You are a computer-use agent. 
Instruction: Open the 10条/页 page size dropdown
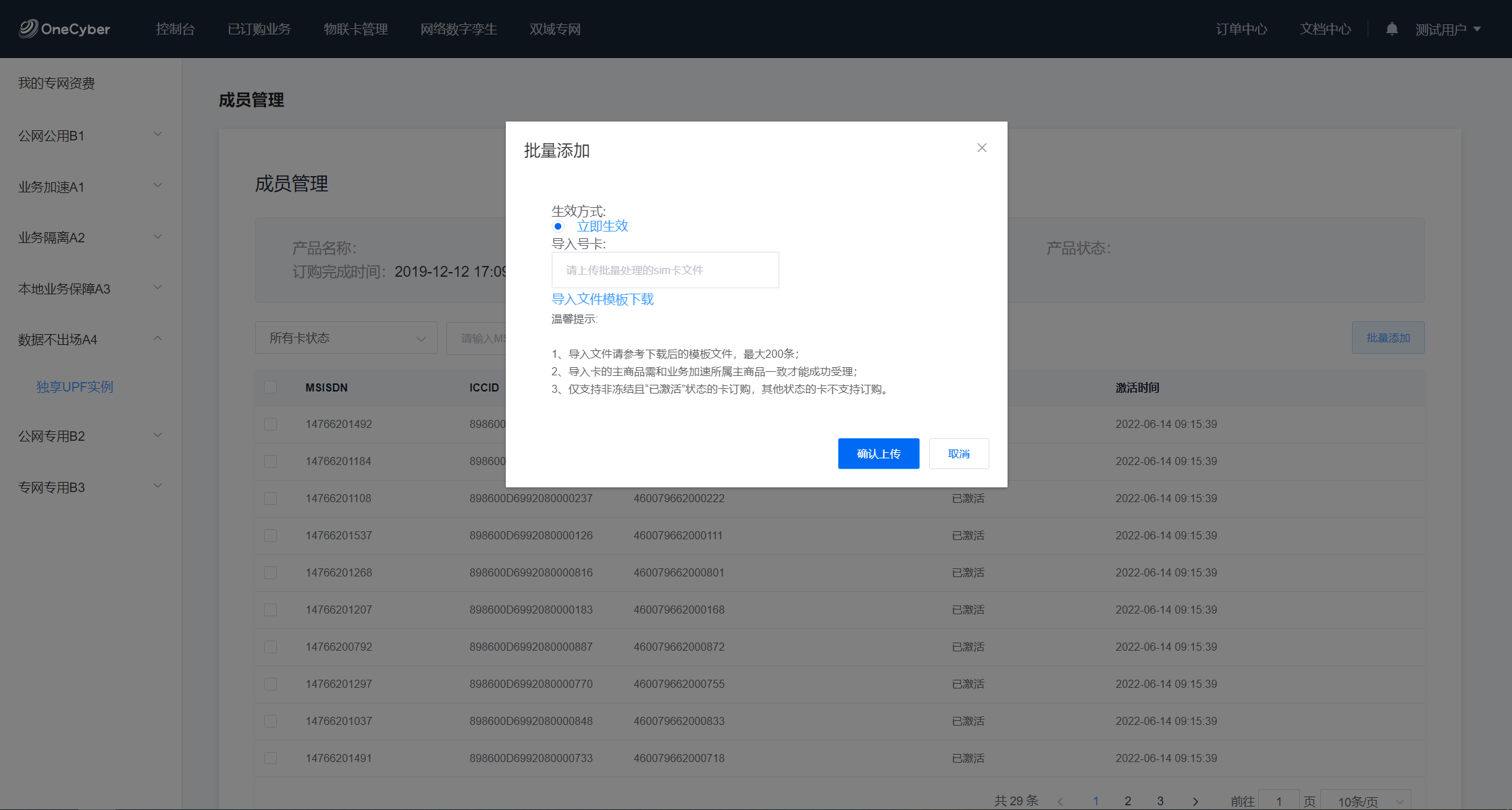[x=1365, y=801]
